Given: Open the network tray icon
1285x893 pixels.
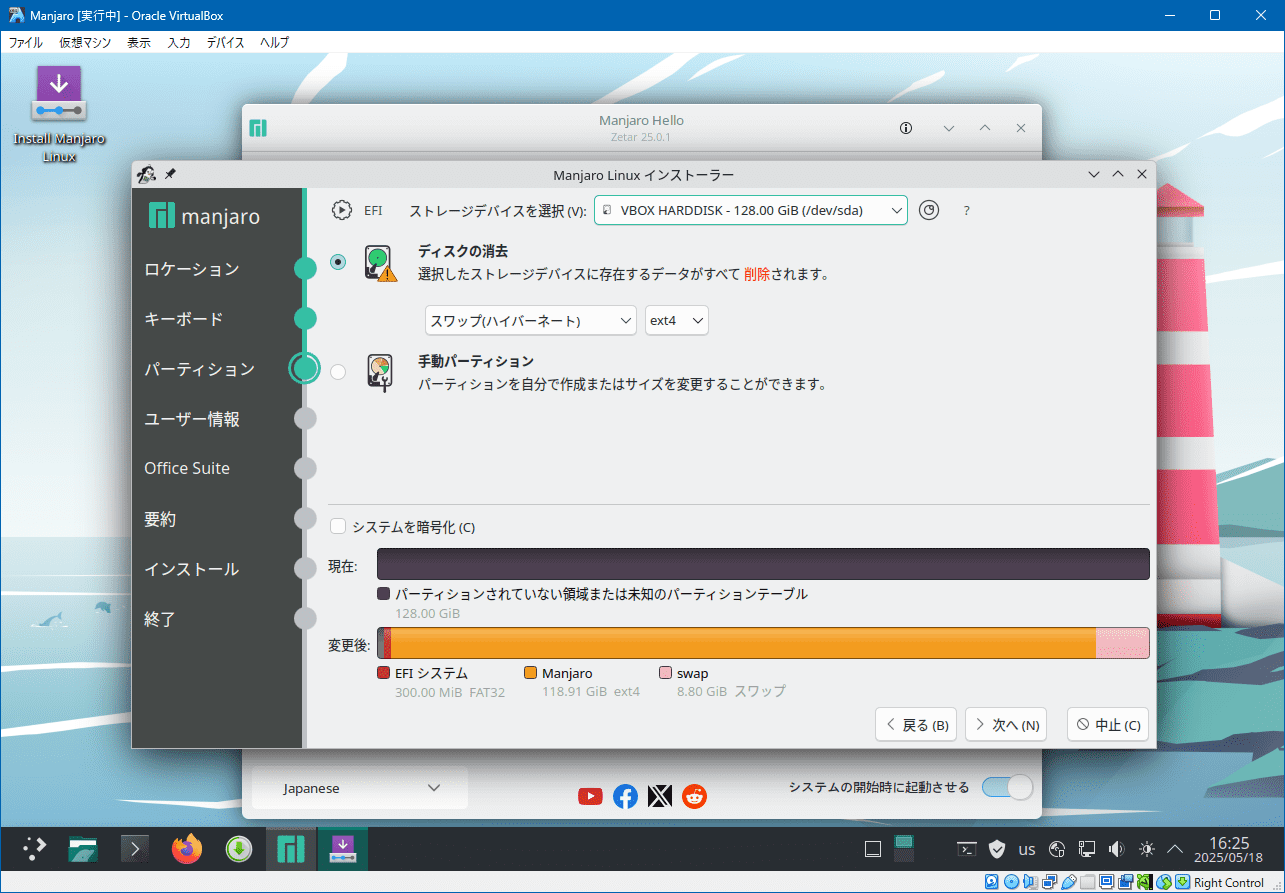Looking at the screenshot, I should pos(1087,849).
